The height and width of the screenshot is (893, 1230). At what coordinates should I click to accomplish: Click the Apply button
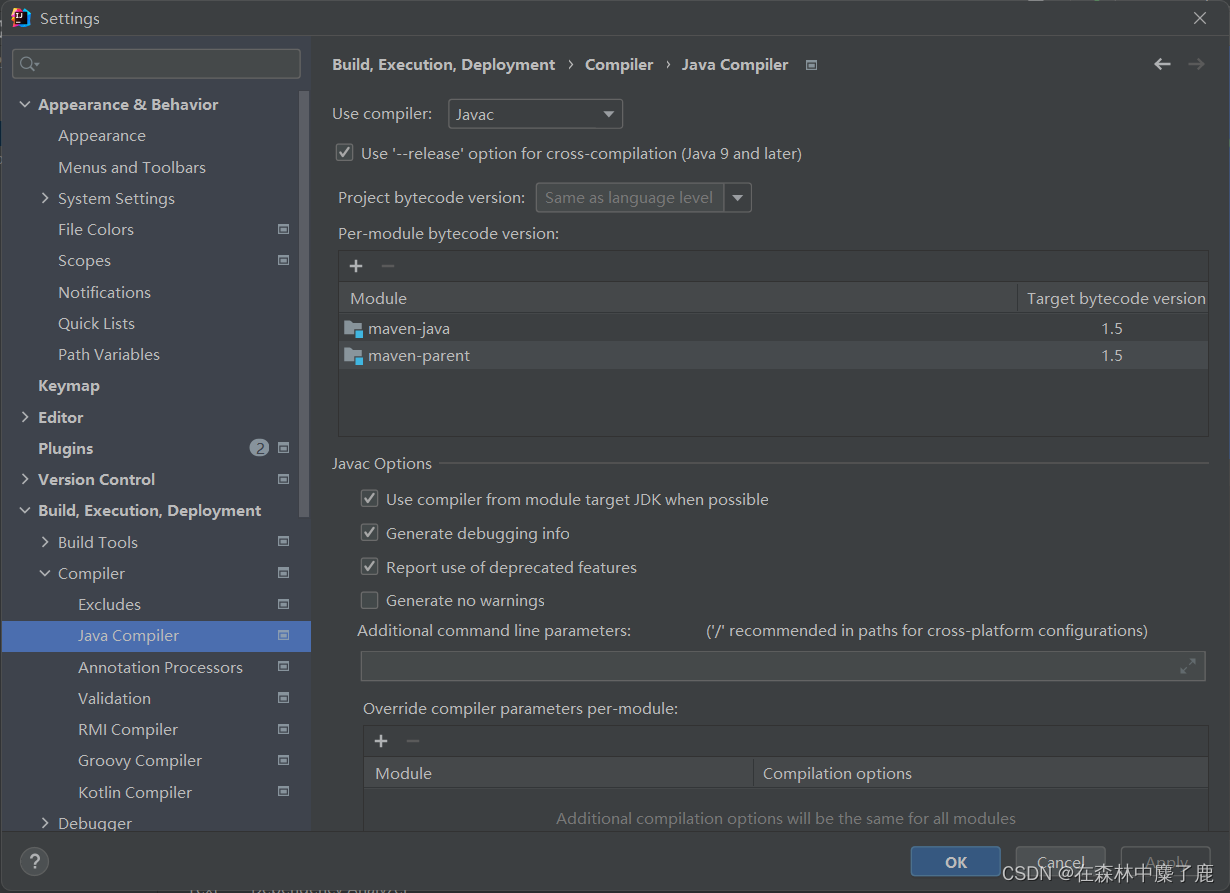point(1166,862)
